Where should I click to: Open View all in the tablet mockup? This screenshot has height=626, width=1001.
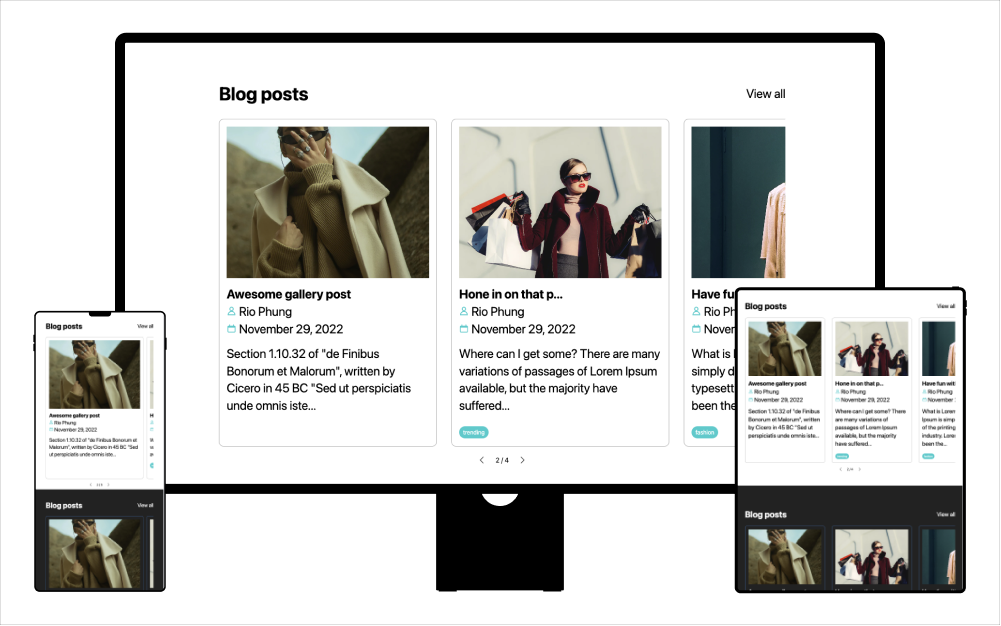946,306
